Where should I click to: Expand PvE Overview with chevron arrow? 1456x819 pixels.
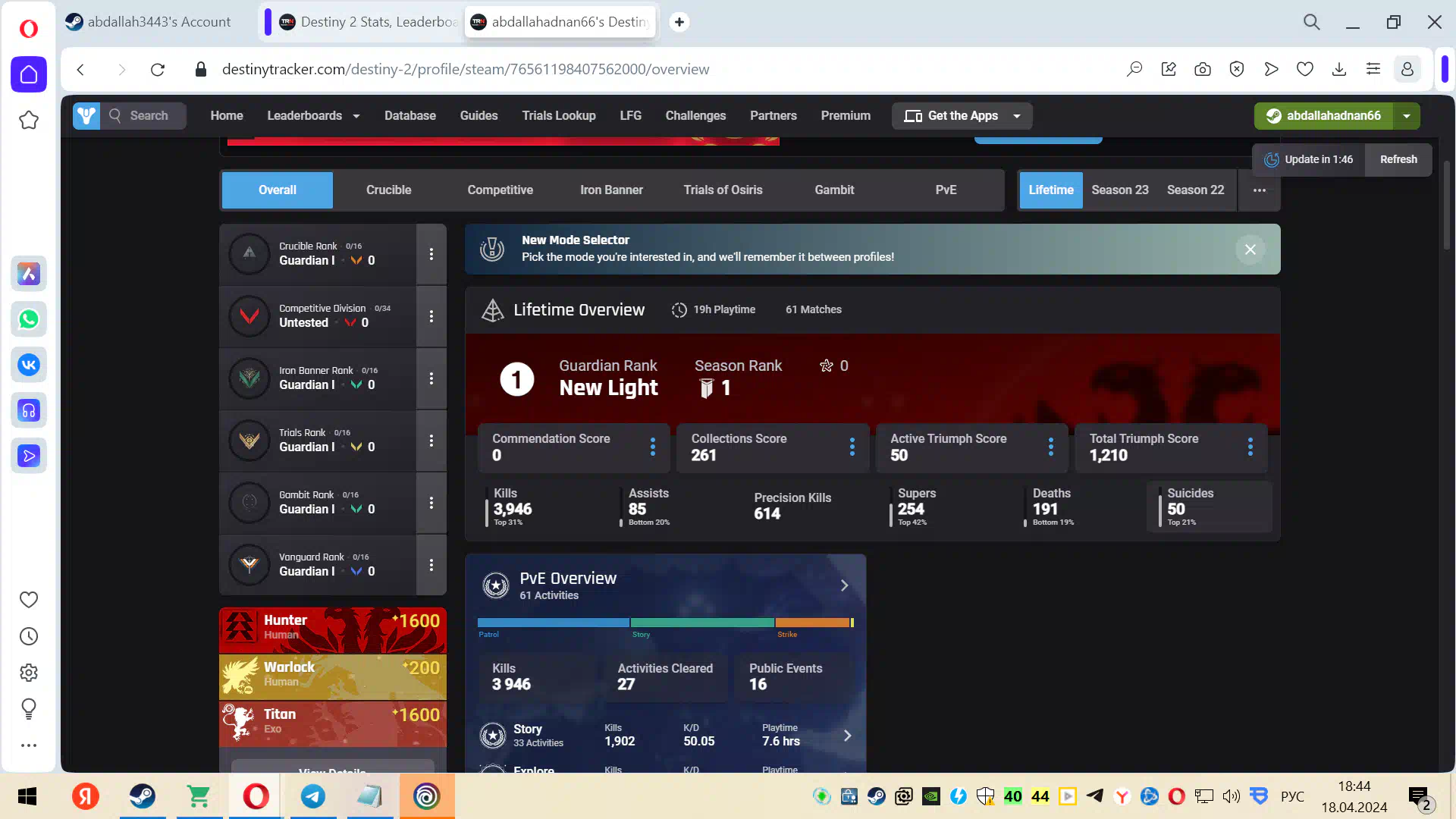(844, 585)
